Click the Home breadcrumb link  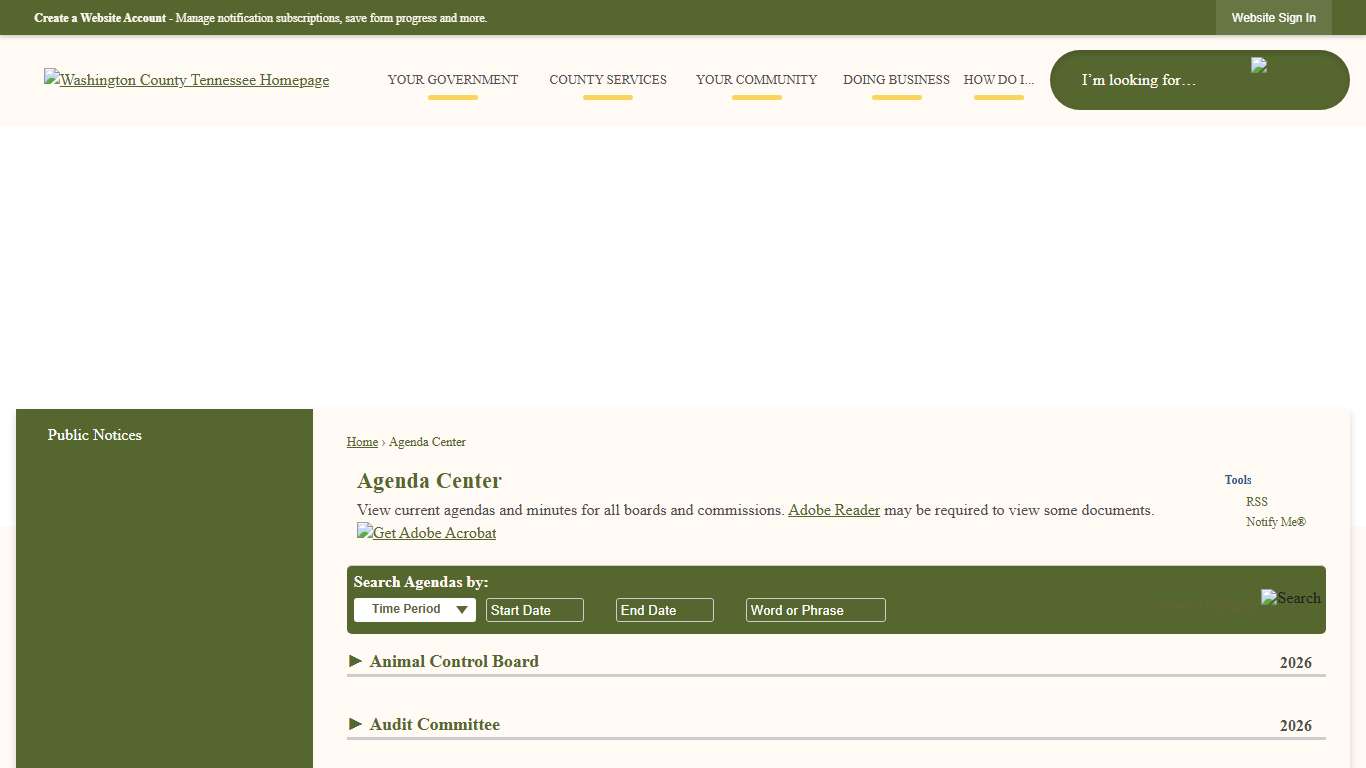[x=362, y=441]
